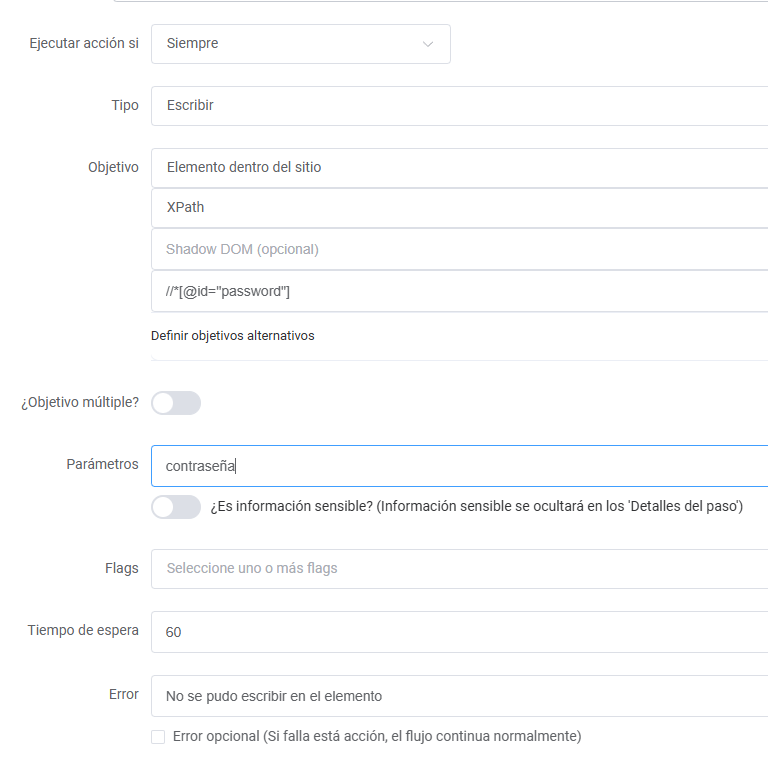Change the XPath selector type field
The image size is (768, 758).
459,208
